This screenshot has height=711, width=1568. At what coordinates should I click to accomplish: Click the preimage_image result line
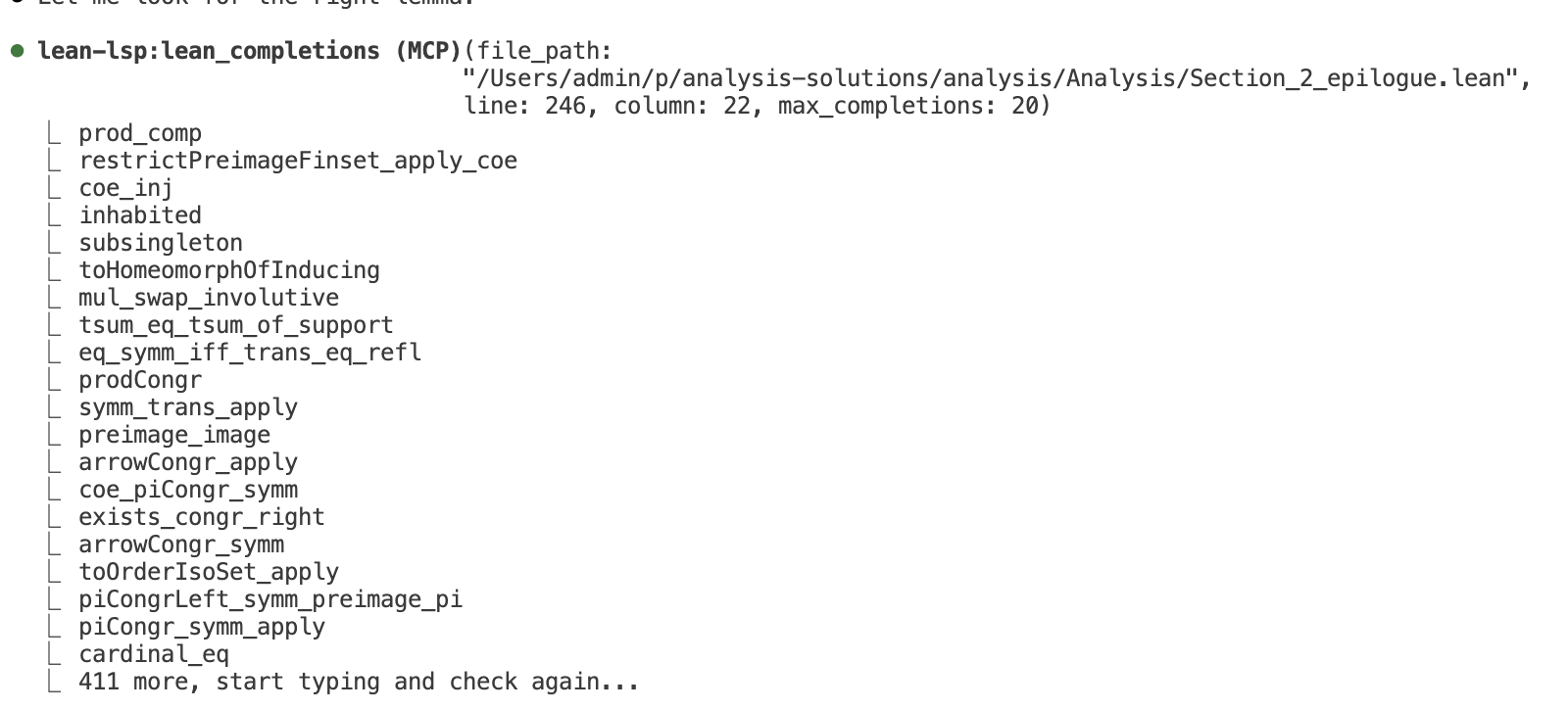(x=174, y=435)
